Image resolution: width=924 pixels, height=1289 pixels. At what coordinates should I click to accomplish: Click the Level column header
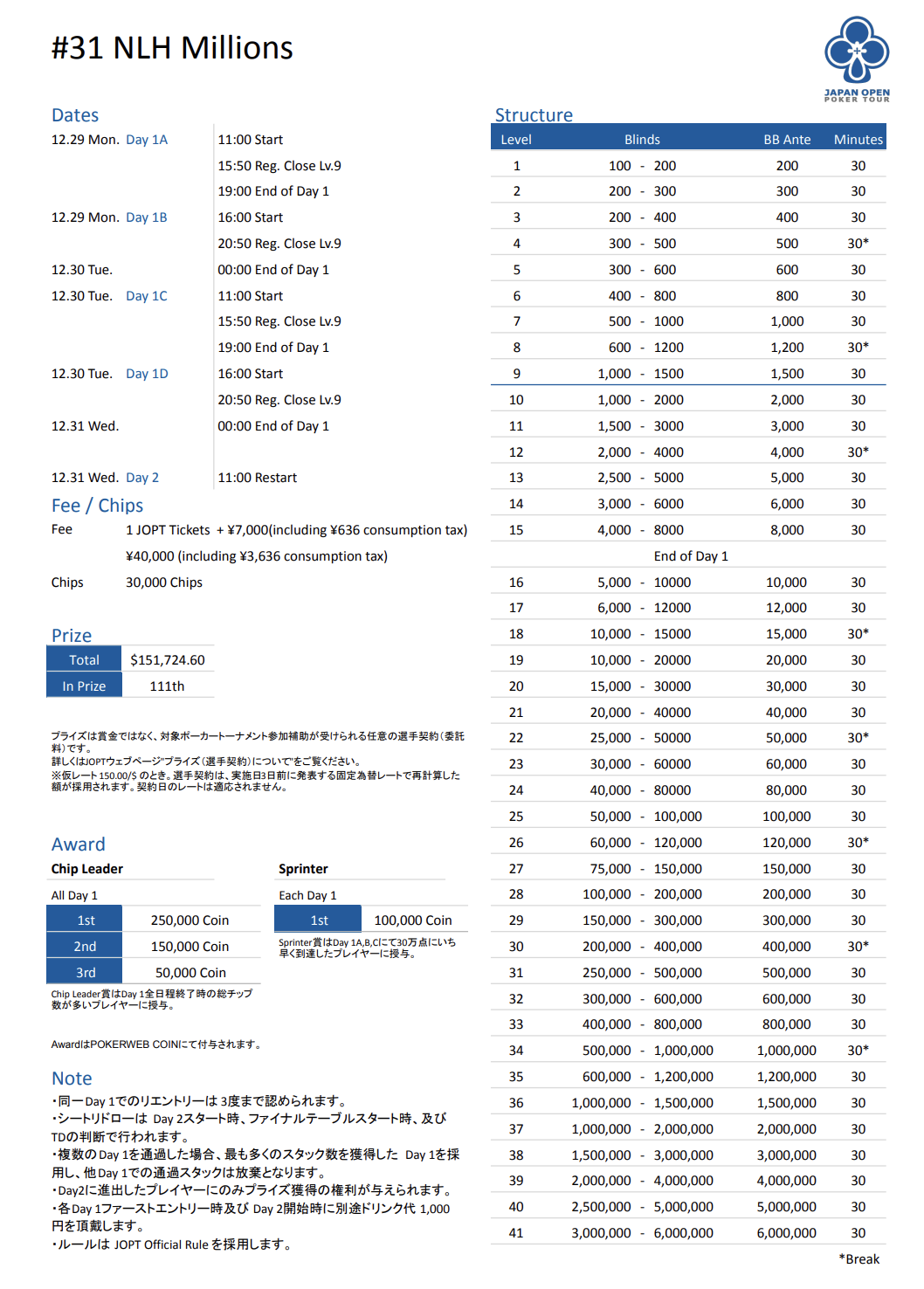tap(515, 140)
